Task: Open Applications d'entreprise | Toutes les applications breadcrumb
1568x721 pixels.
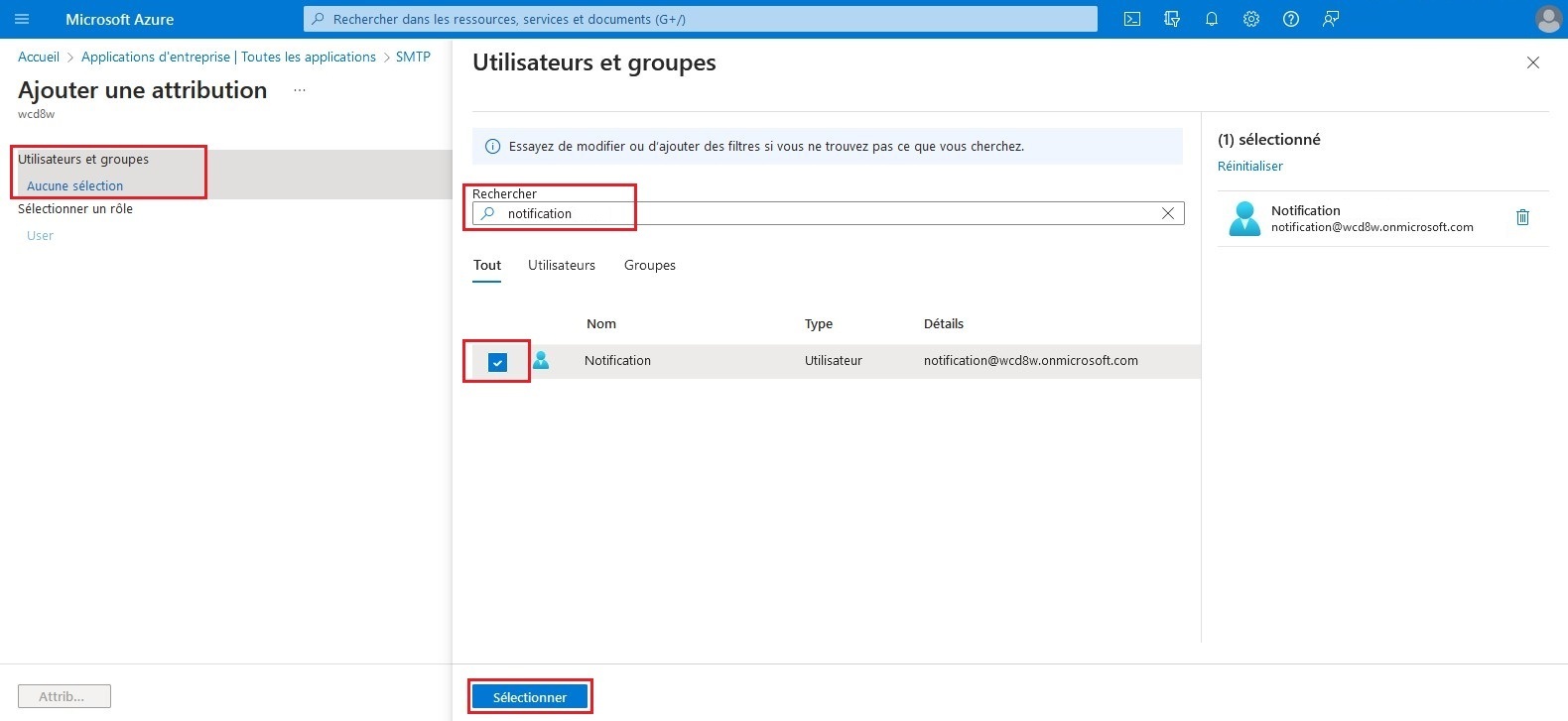Action: (228, 58)
